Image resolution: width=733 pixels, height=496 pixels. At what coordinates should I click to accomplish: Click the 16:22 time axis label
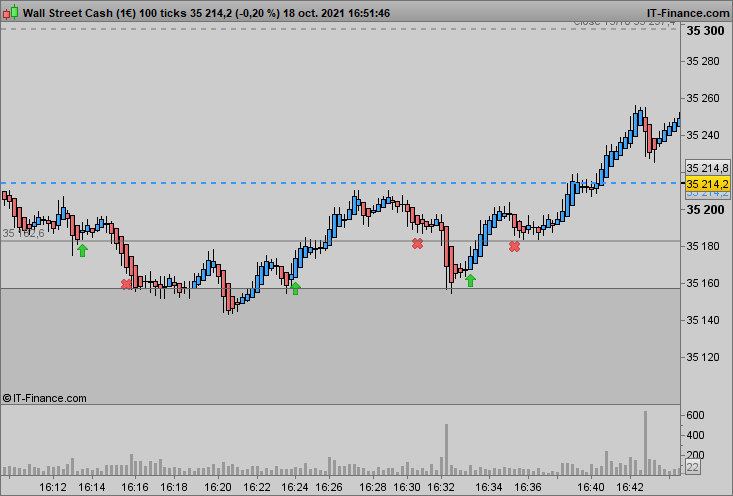point(257,487)
